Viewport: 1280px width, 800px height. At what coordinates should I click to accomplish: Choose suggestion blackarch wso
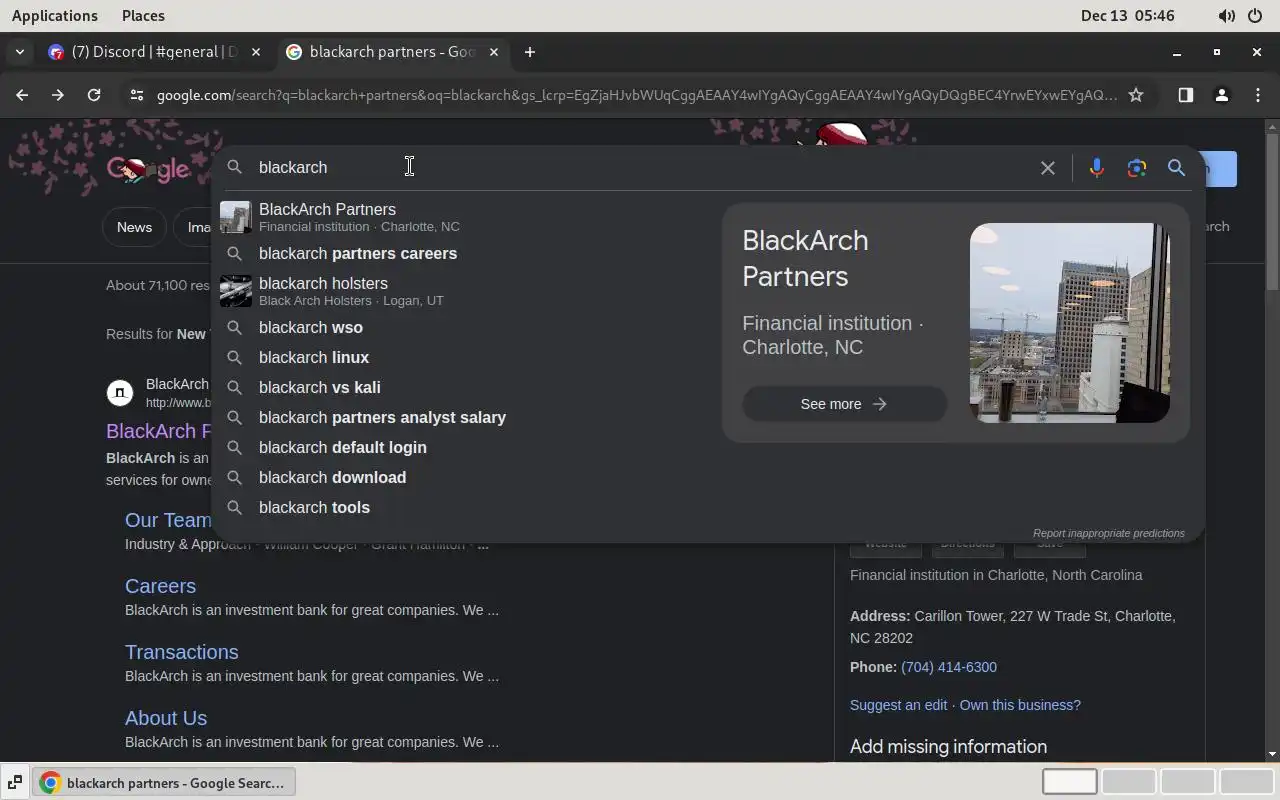[x=465, y=327]
